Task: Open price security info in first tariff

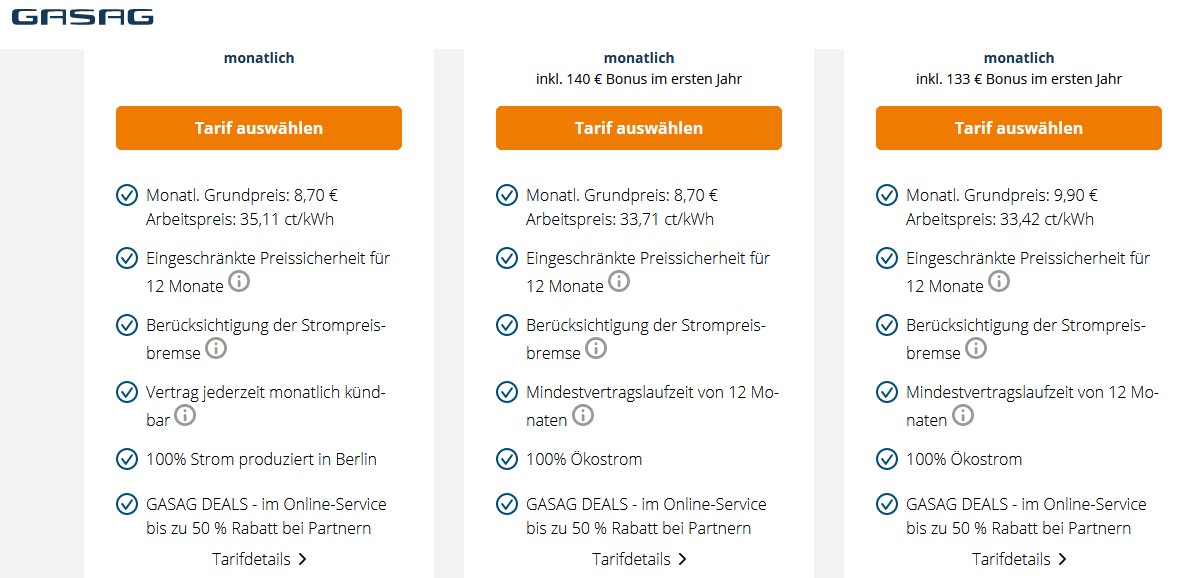Action: (x=239, y=282)
